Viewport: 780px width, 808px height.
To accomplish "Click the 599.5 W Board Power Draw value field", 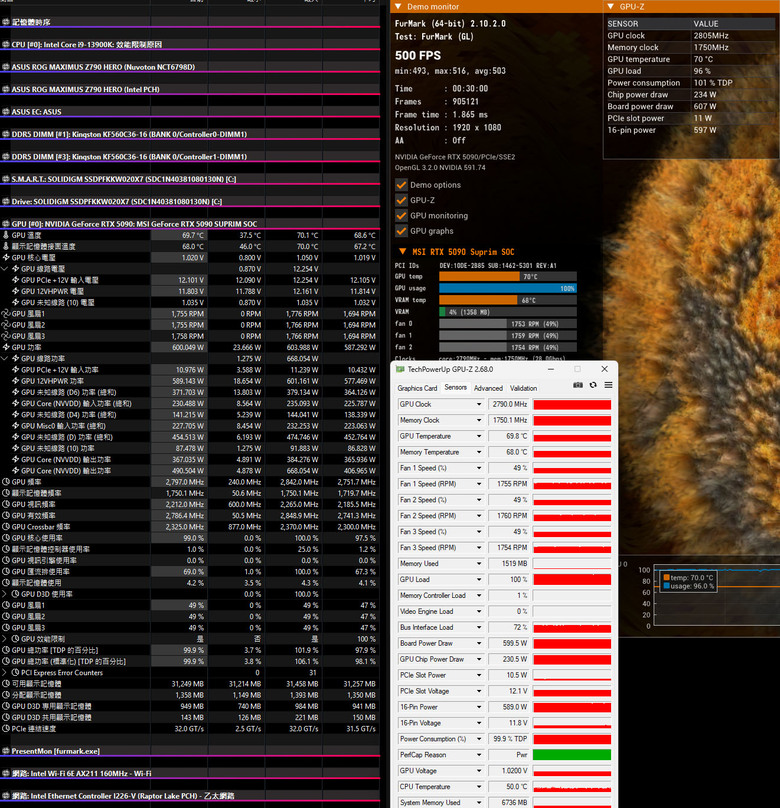I will (x=508, y=643).
